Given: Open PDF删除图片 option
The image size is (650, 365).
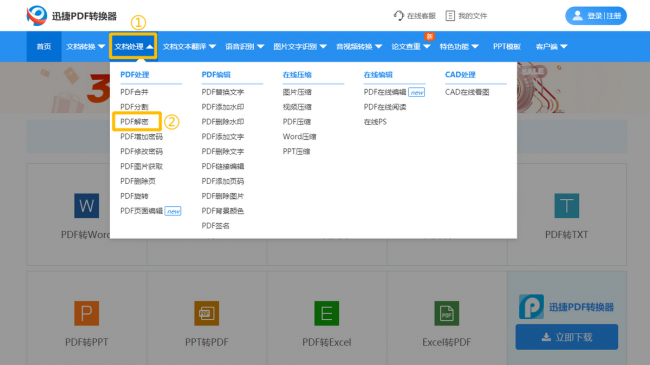Looking at the screenshot, I should coord(223,196).
